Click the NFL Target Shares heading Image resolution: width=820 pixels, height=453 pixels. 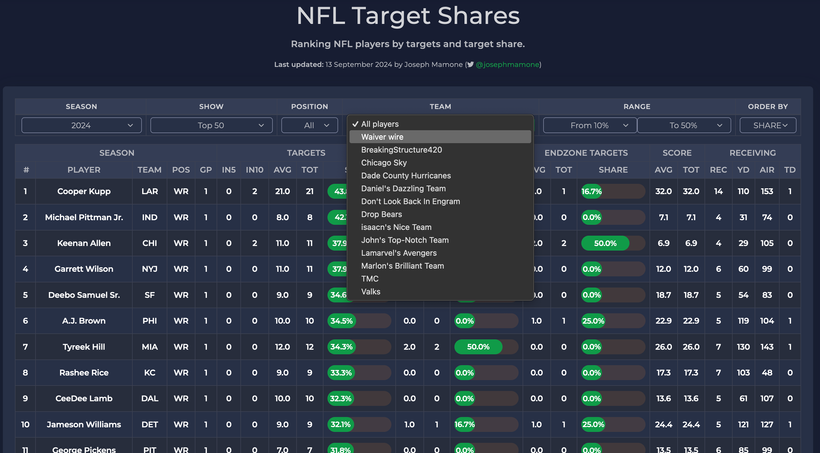pos(408,16)
